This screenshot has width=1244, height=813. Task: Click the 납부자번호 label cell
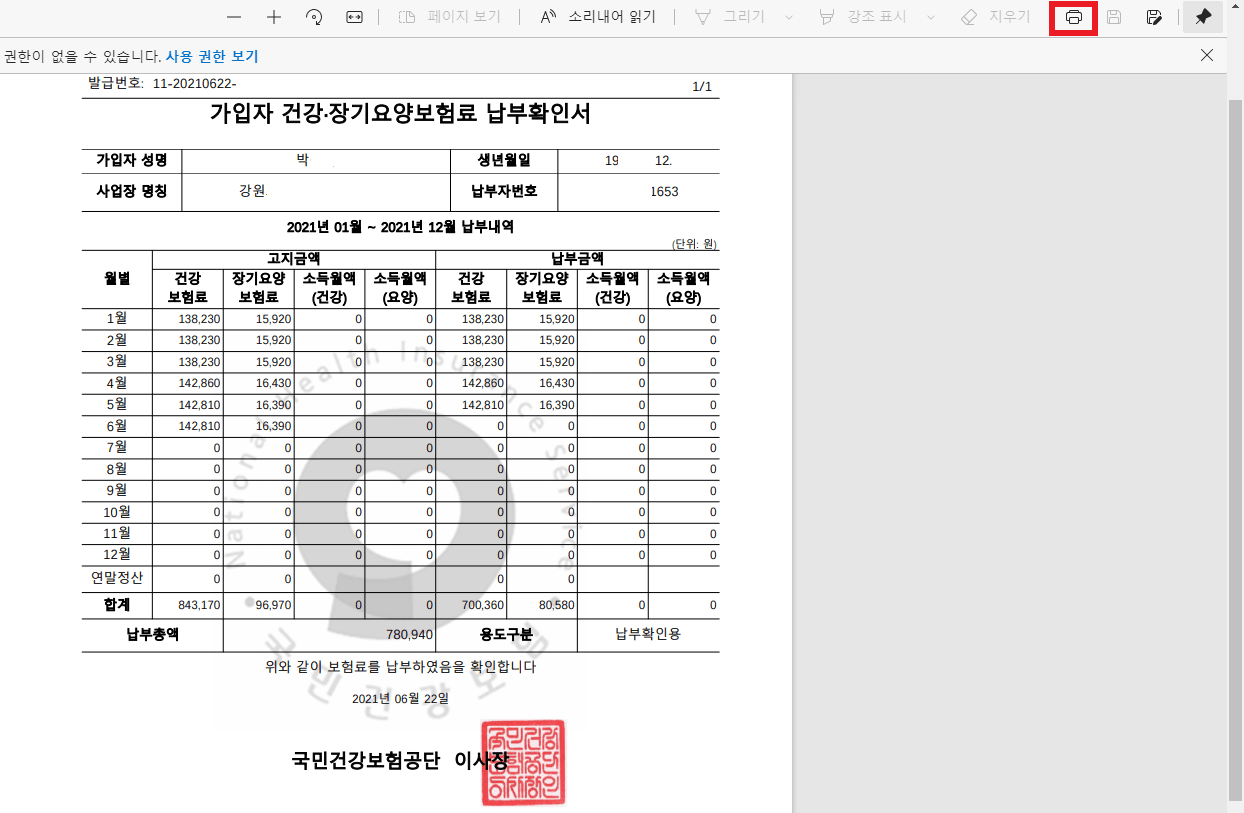pos(504,191)
